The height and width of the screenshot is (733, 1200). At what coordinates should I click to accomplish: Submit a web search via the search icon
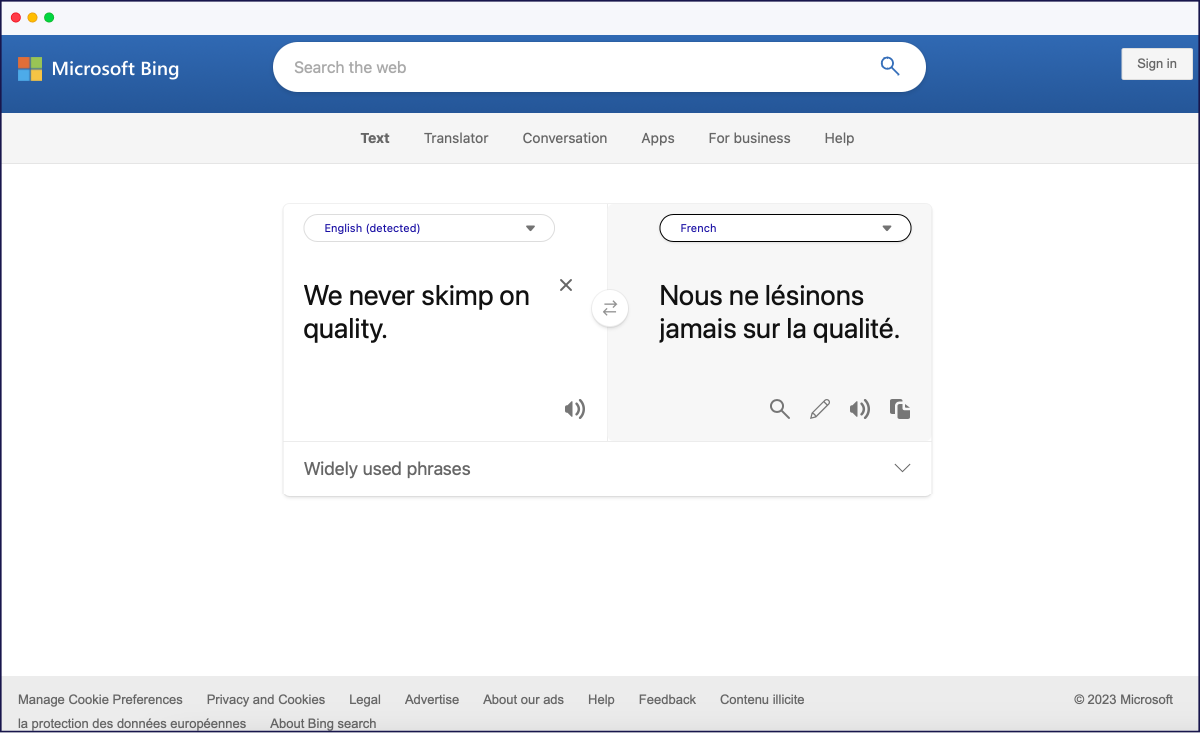pos(889,66)
